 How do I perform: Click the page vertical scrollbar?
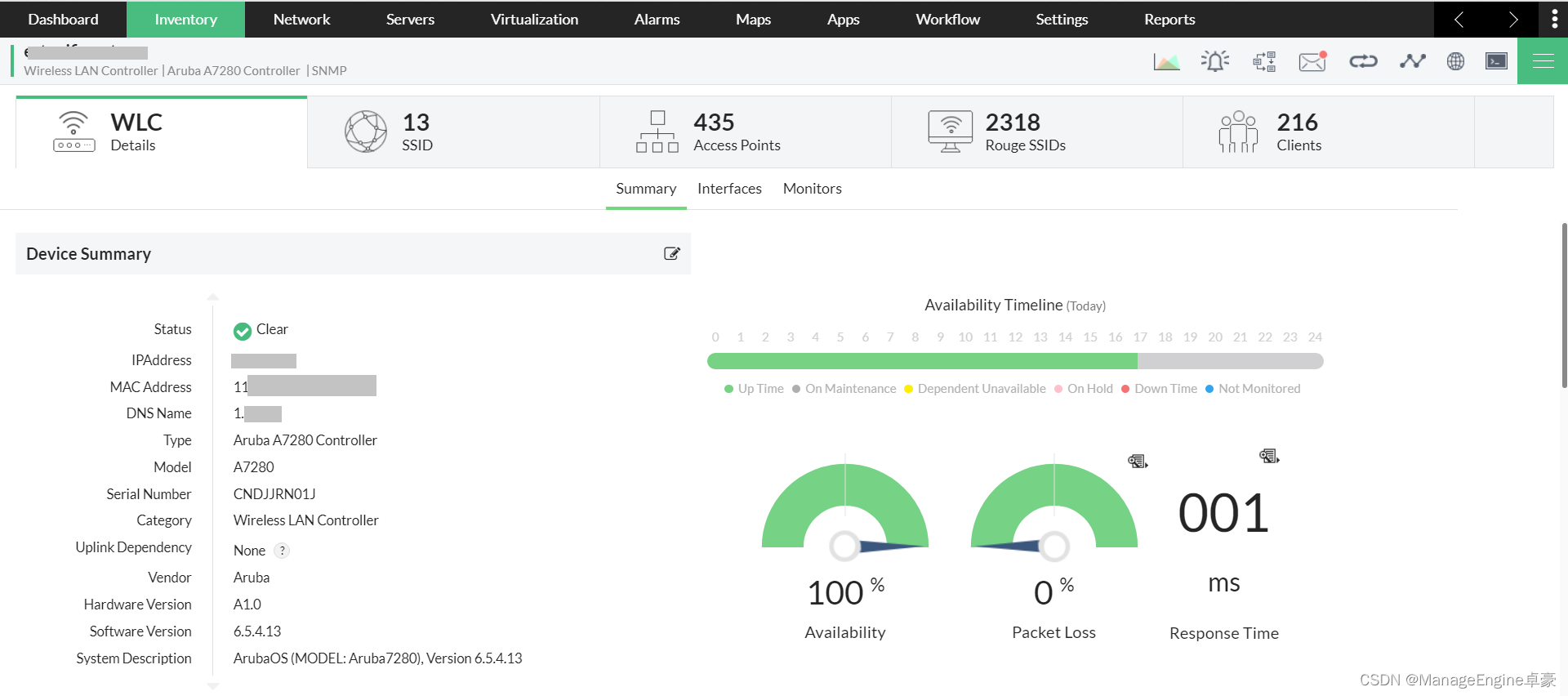pos(1564,305)
